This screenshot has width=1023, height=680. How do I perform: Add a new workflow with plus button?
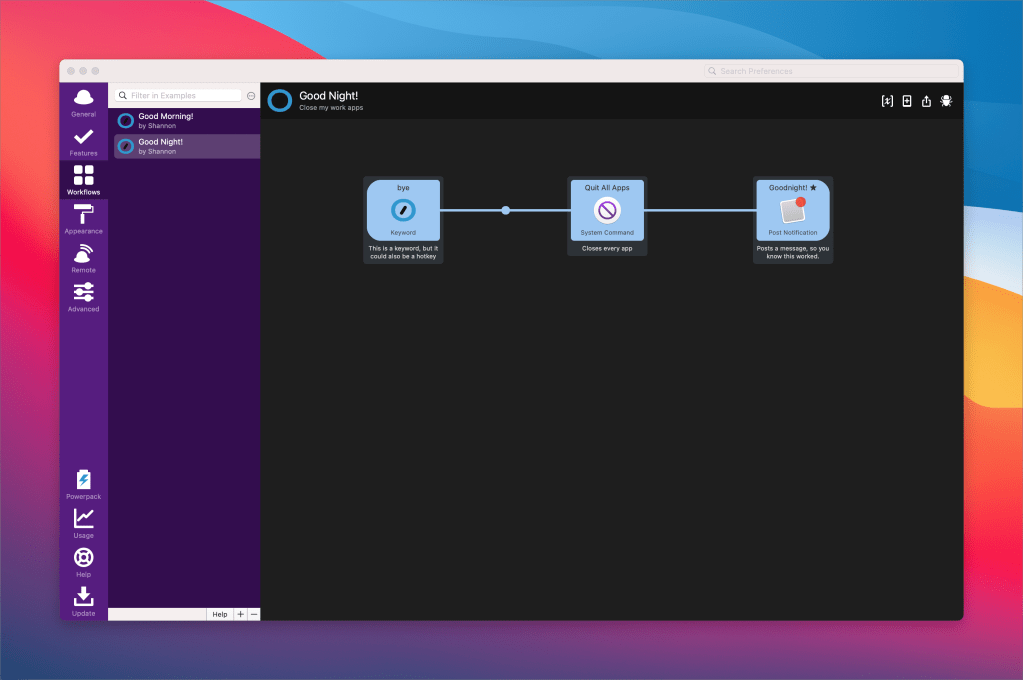[x=240, y=614]
